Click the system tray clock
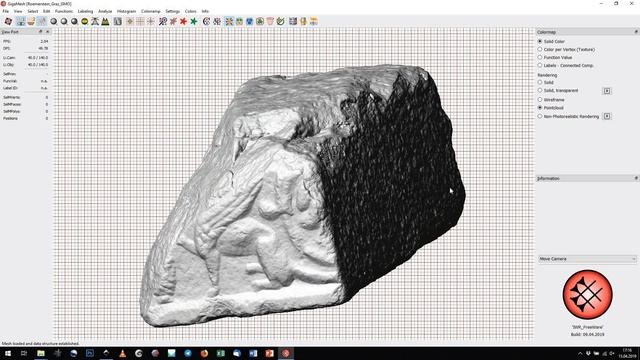Screen dimensions: 640x360 [627, 353]
